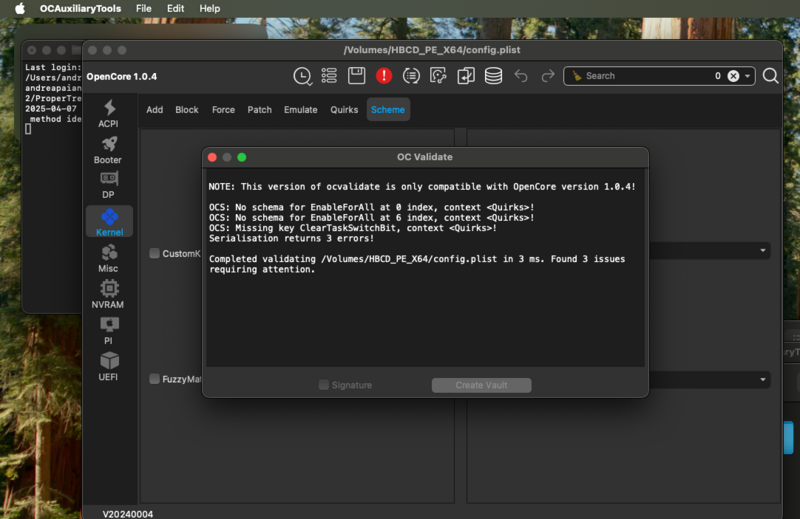Enable the Signature checkbox

(323, 385)
